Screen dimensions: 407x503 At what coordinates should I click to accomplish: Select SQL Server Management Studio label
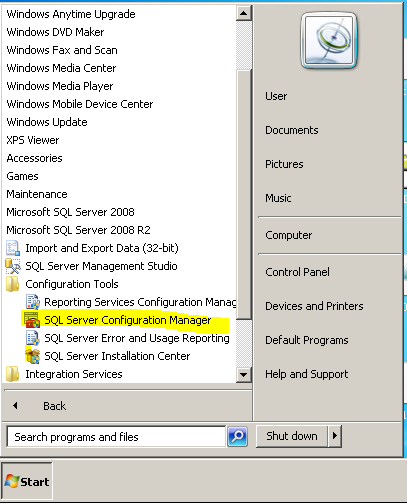coord(101,266)
